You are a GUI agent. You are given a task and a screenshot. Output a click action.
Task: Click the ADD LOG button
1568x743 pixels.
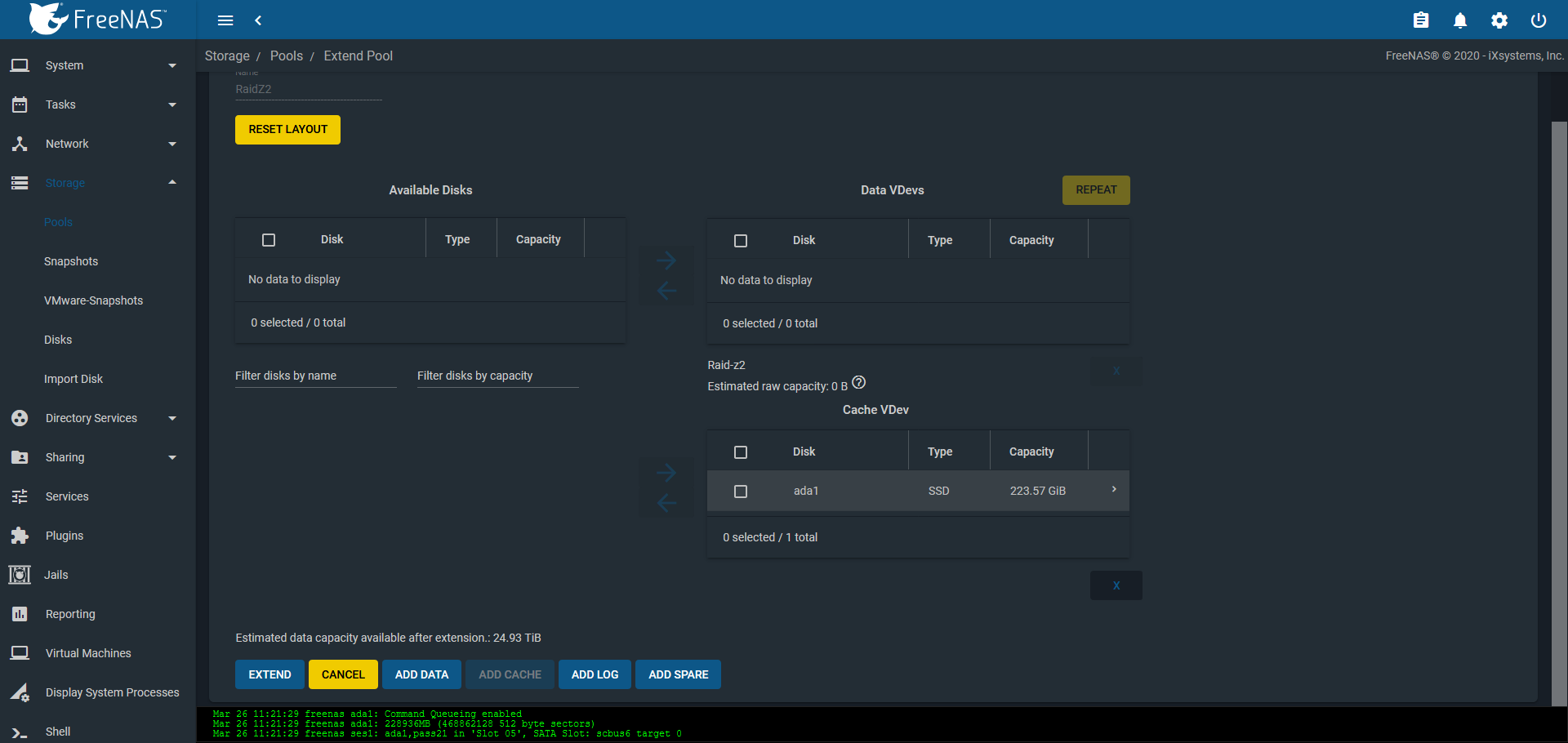(x=595, y=674)
